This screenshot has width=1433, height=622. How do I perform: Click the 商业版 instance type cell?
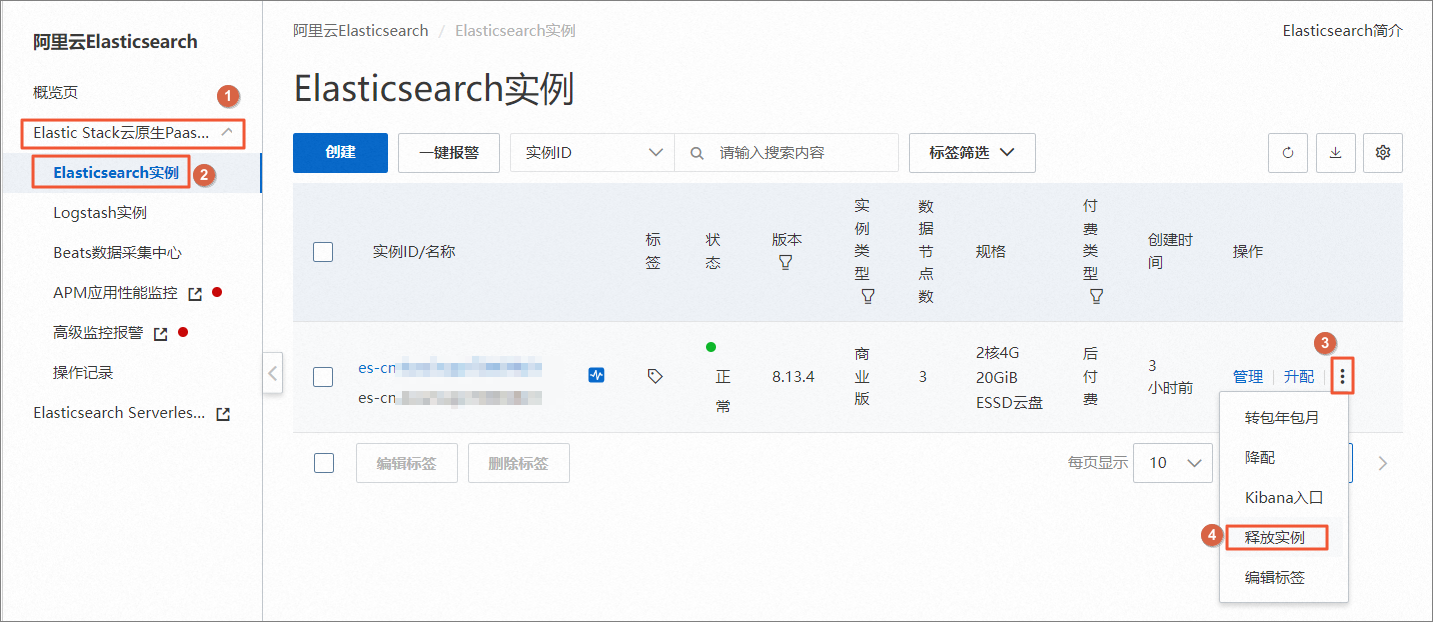[x=862, y=377]
